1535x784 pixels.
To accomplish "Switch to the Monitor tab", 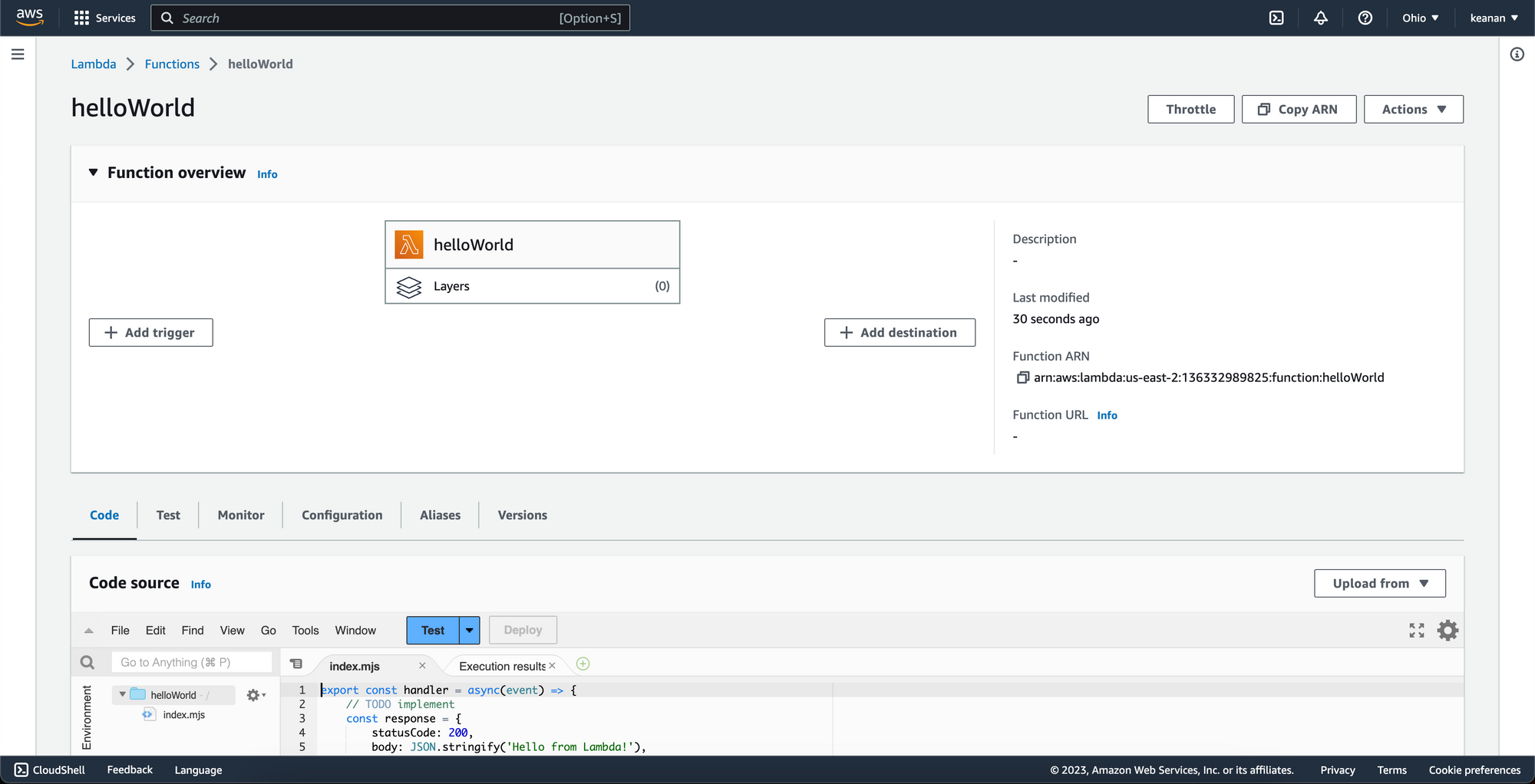I will (x=241, y=516).
